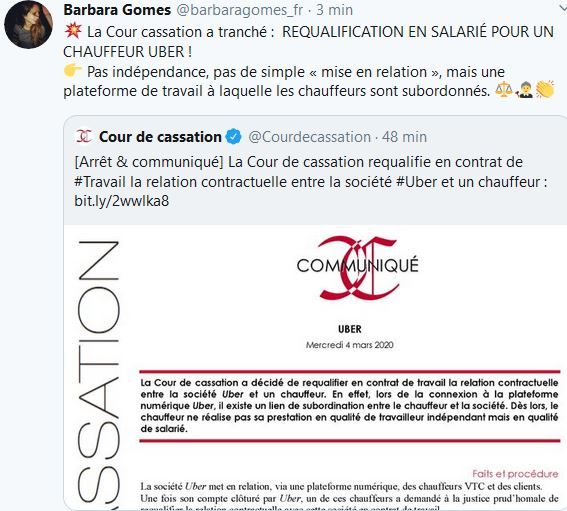Click the blue verified badge beside Cour de cassation
This screenshot has height=511, width=567.
[233, 137]
